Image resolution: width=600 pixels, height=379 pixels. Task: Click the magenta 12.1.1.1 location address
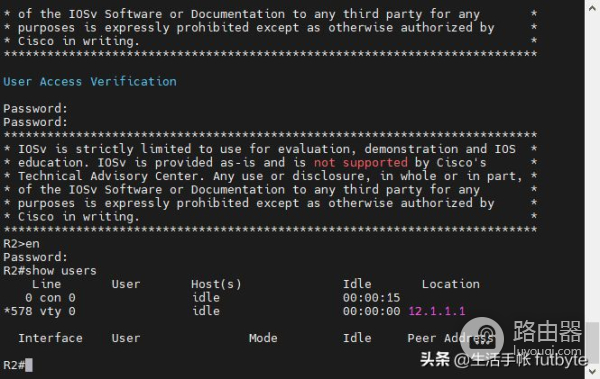[x=437, y=310]
